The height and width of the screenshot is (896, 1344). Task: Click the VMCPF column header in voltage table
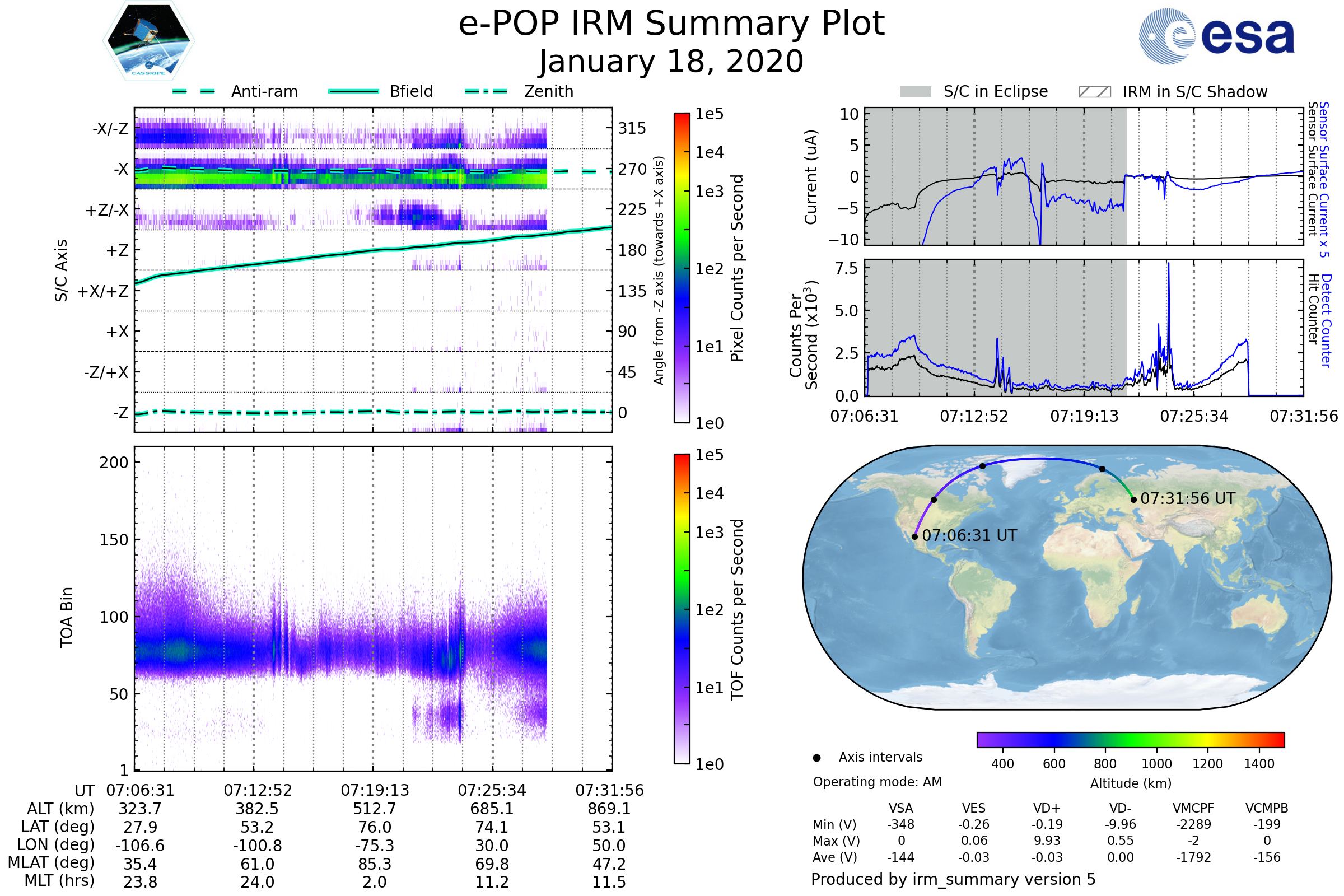pyautogui.click(x=1193, y=808)
